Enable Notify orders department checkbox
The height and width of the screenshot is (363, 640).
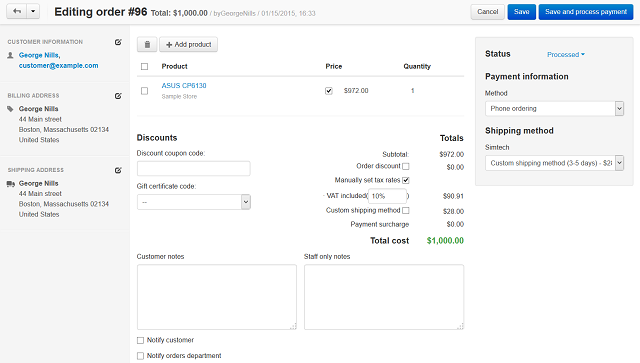[140, 356]
